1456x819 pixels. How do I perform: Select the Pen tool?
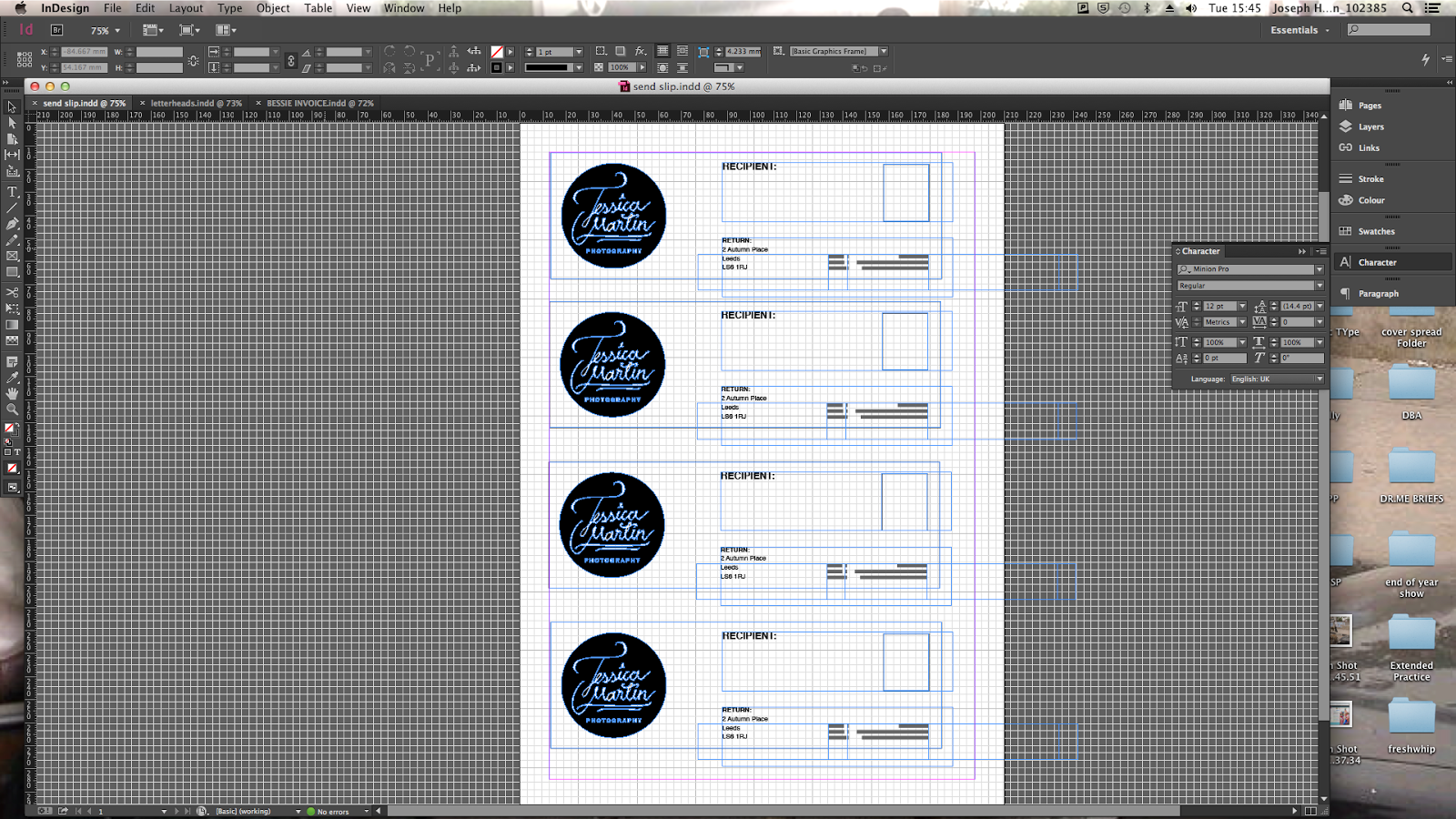point(12,224)
